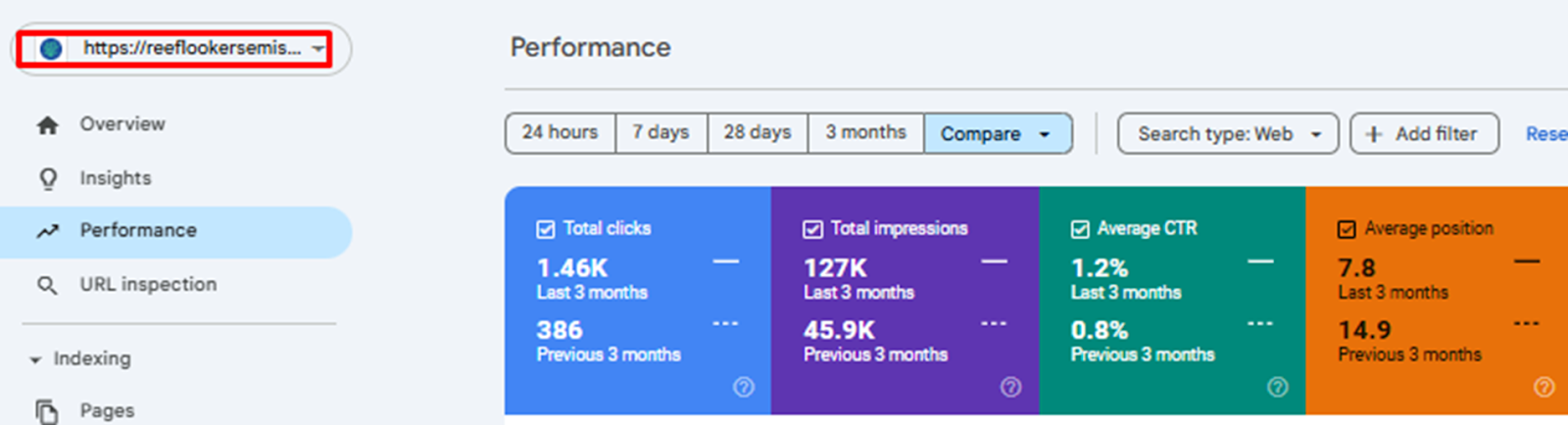Toggle the Total impressions checkbox

(x=812, y=229)
